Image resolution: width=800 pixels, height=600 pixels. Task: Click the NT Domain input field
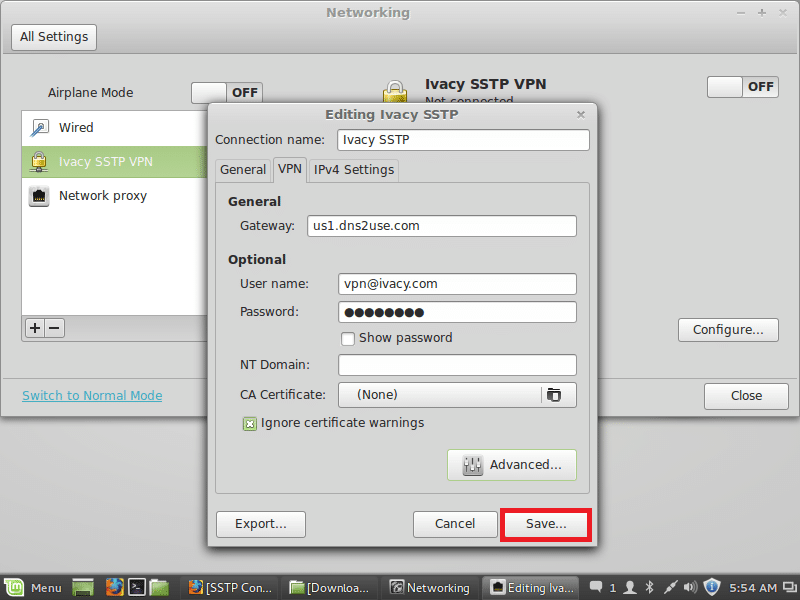point(457,365)
